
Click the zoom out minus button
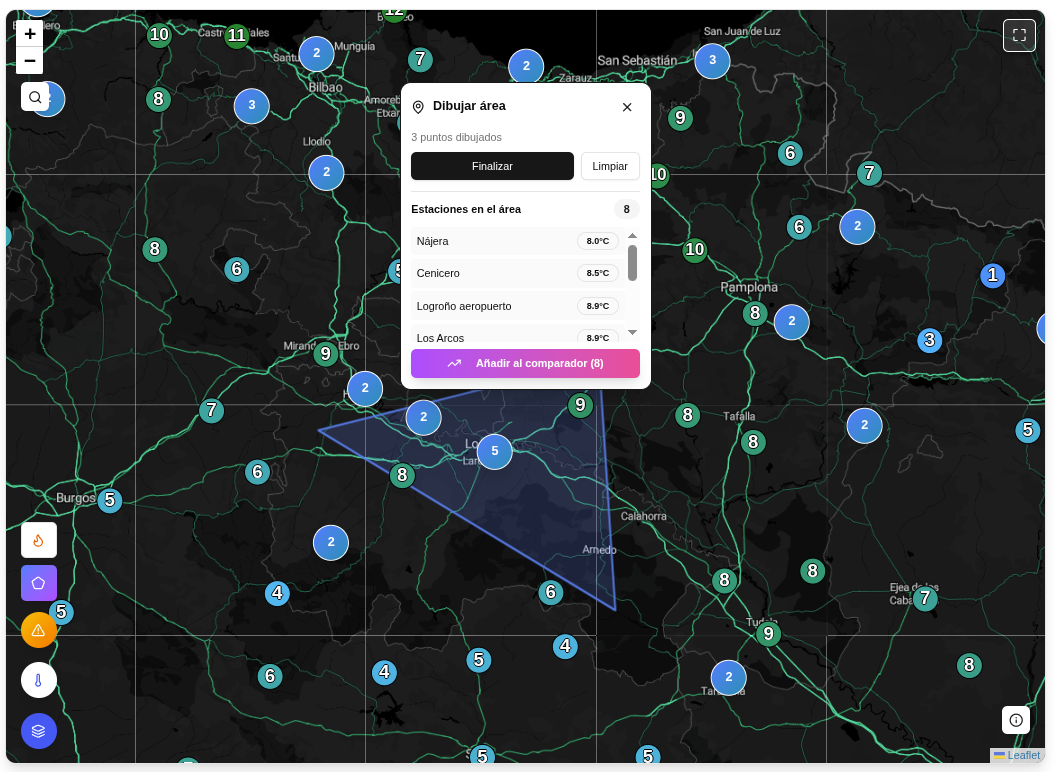coord(30,61)
